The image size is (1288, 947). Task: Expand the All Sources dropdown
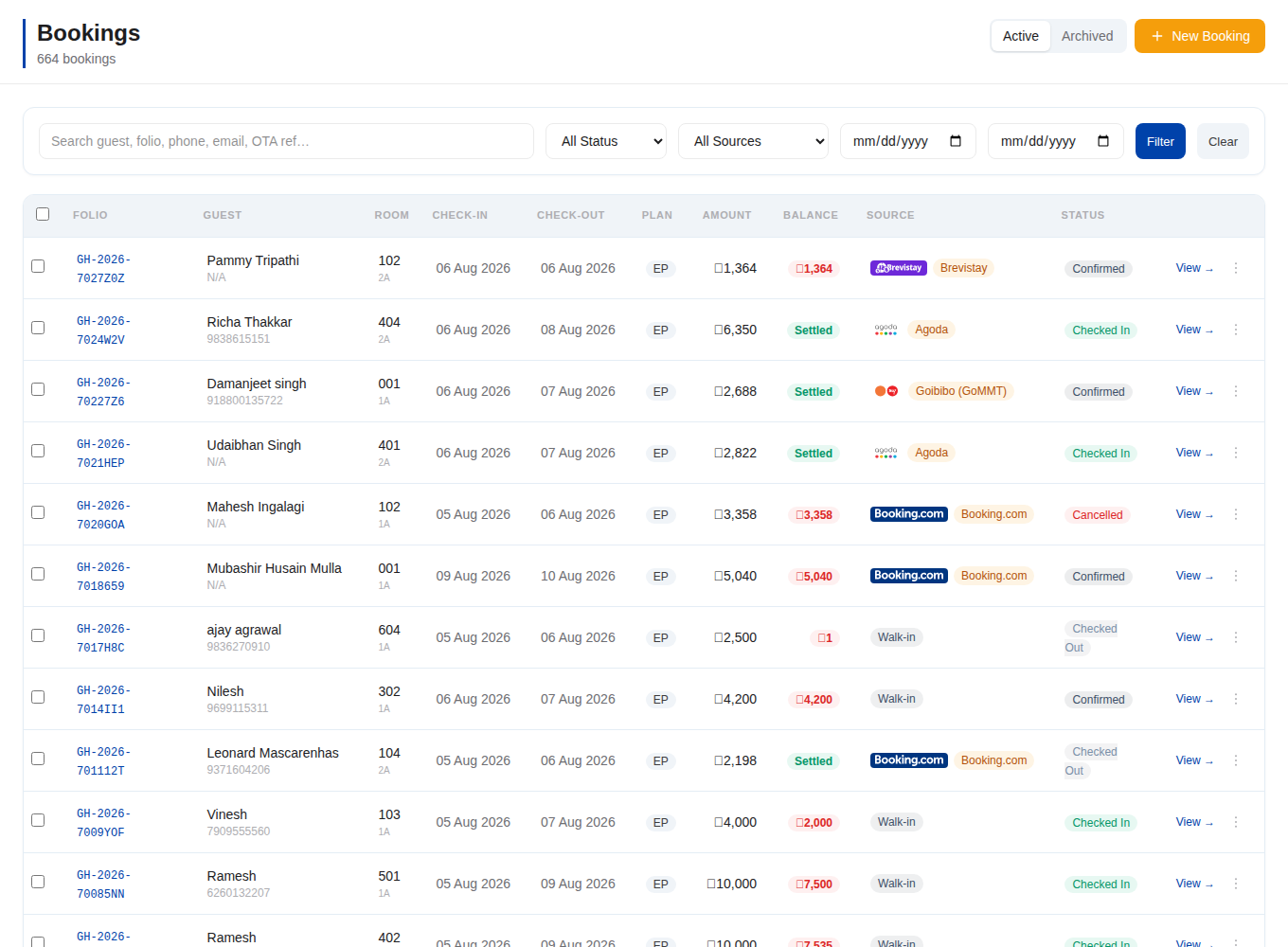753,141
